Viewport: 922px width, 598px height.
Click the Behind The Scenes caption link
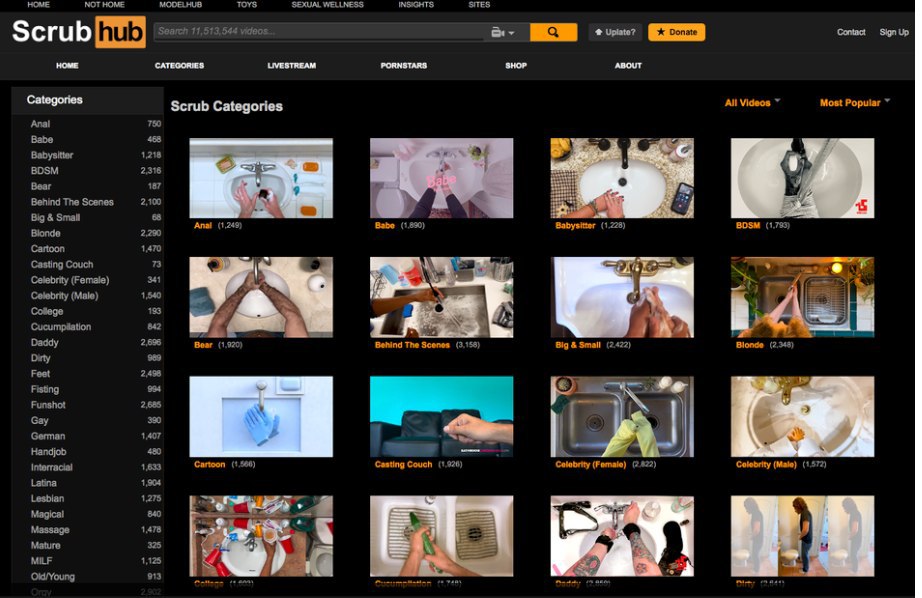pos(412,345)
